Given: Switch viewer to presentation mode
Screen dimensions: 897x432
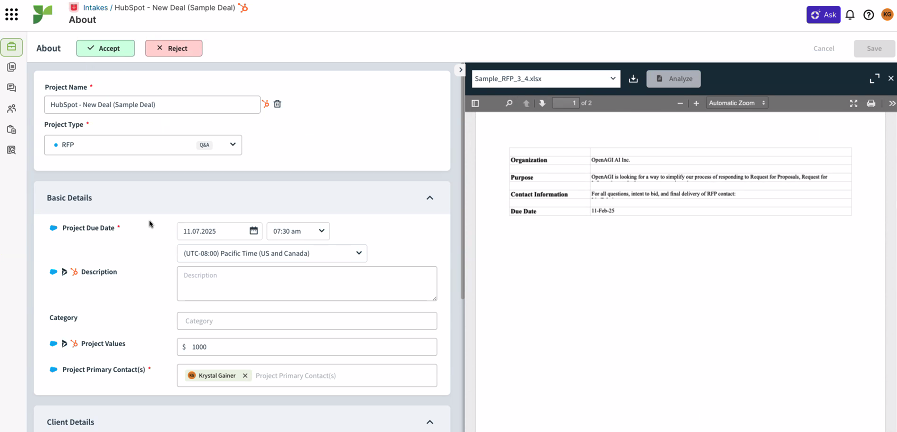Looking at the screenshot, I should pyautogui.click(x=854, y=104).
